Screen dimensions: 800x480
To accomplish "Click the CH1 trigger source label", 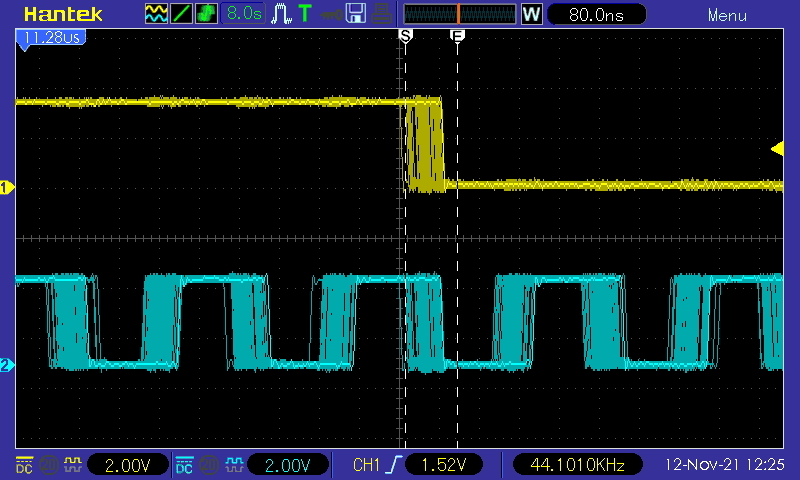I will pos(366,465).
